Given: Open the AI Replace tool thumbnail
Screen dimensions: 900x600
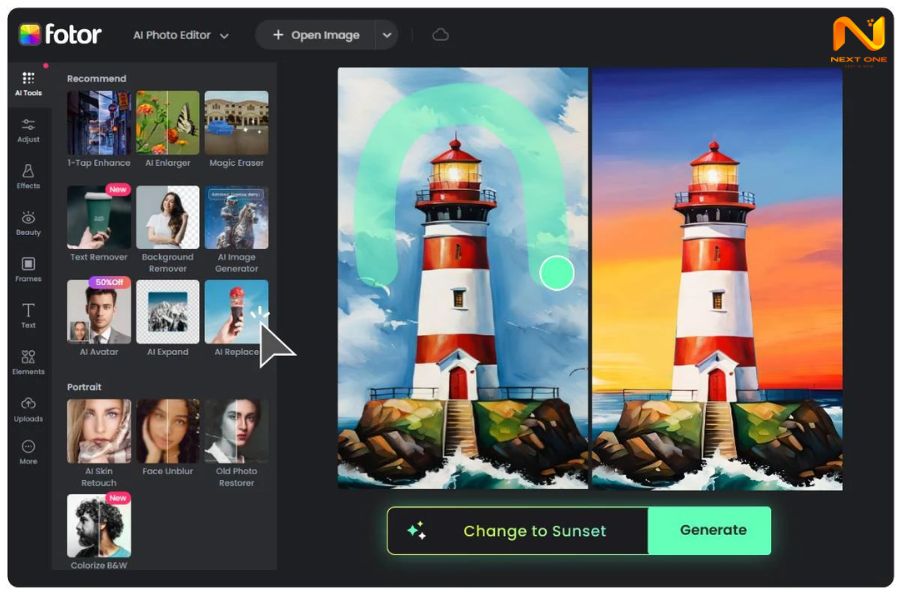Looking at the screenshot, I should coord(236,311).
